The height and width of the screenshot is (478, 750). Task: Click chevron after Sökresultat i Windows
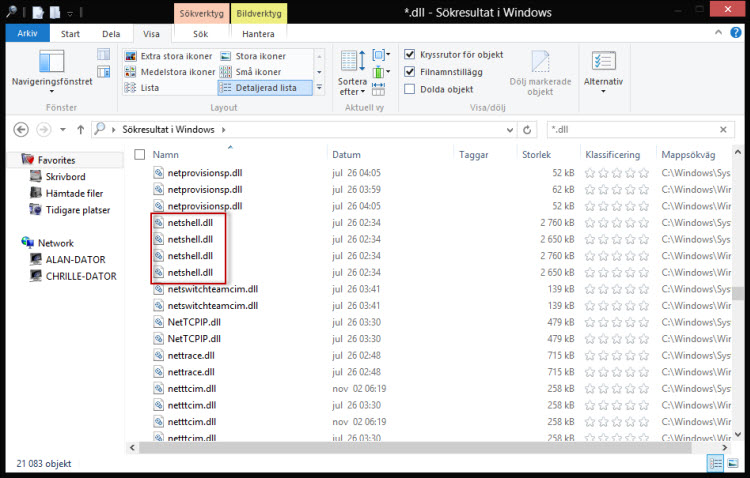click(x=223, y=130)
